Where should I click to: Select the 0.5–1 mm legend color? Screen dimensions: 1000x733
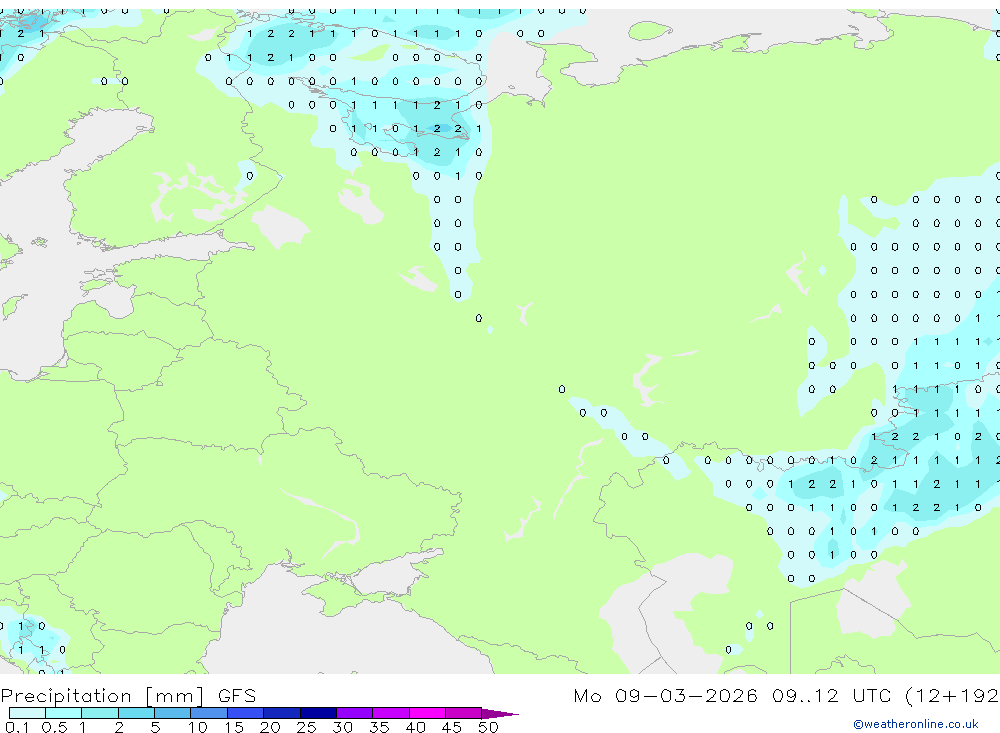63,713
